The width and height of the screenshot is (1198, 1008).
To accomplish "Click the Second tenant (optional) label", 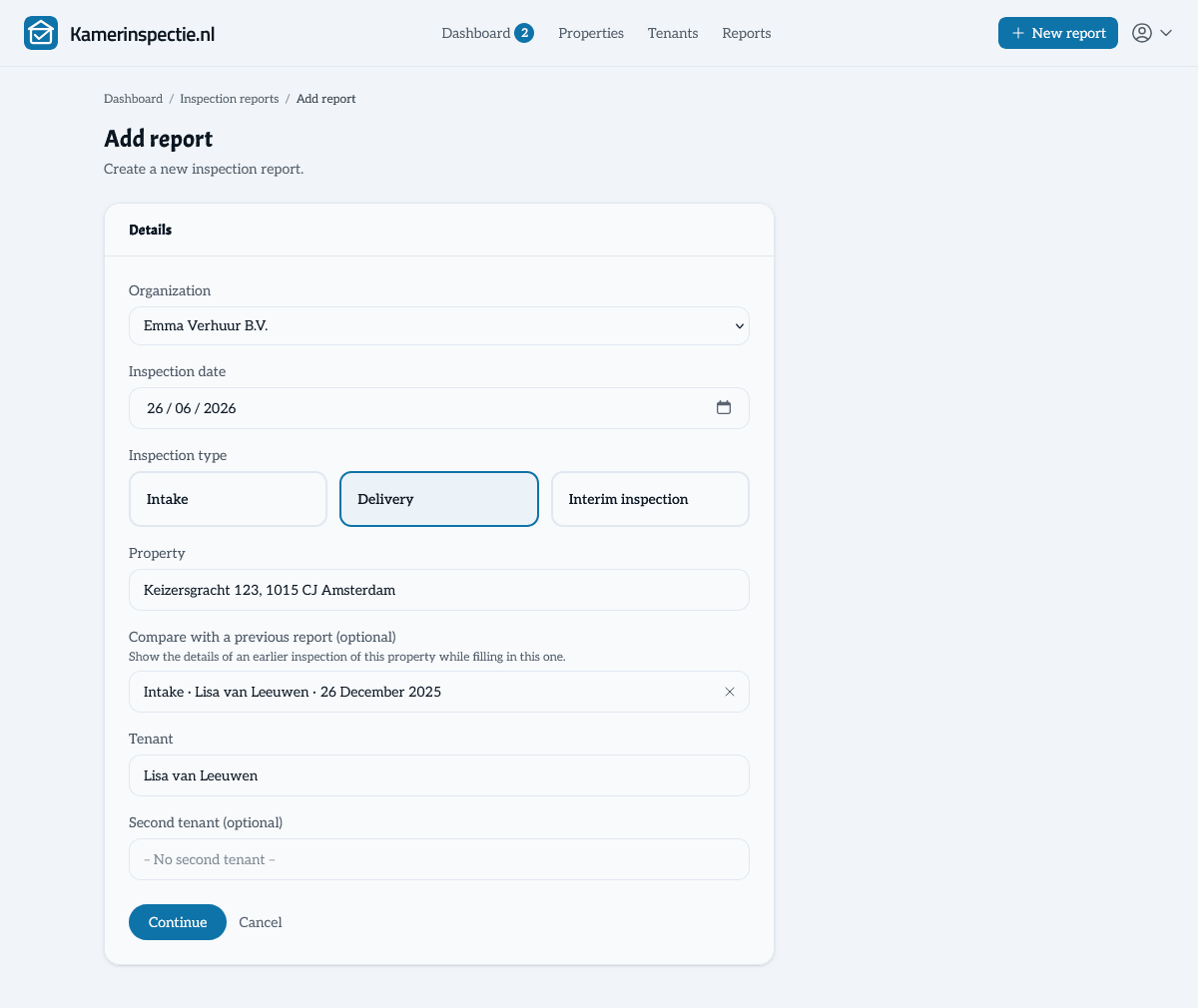I will pos(206,822).
